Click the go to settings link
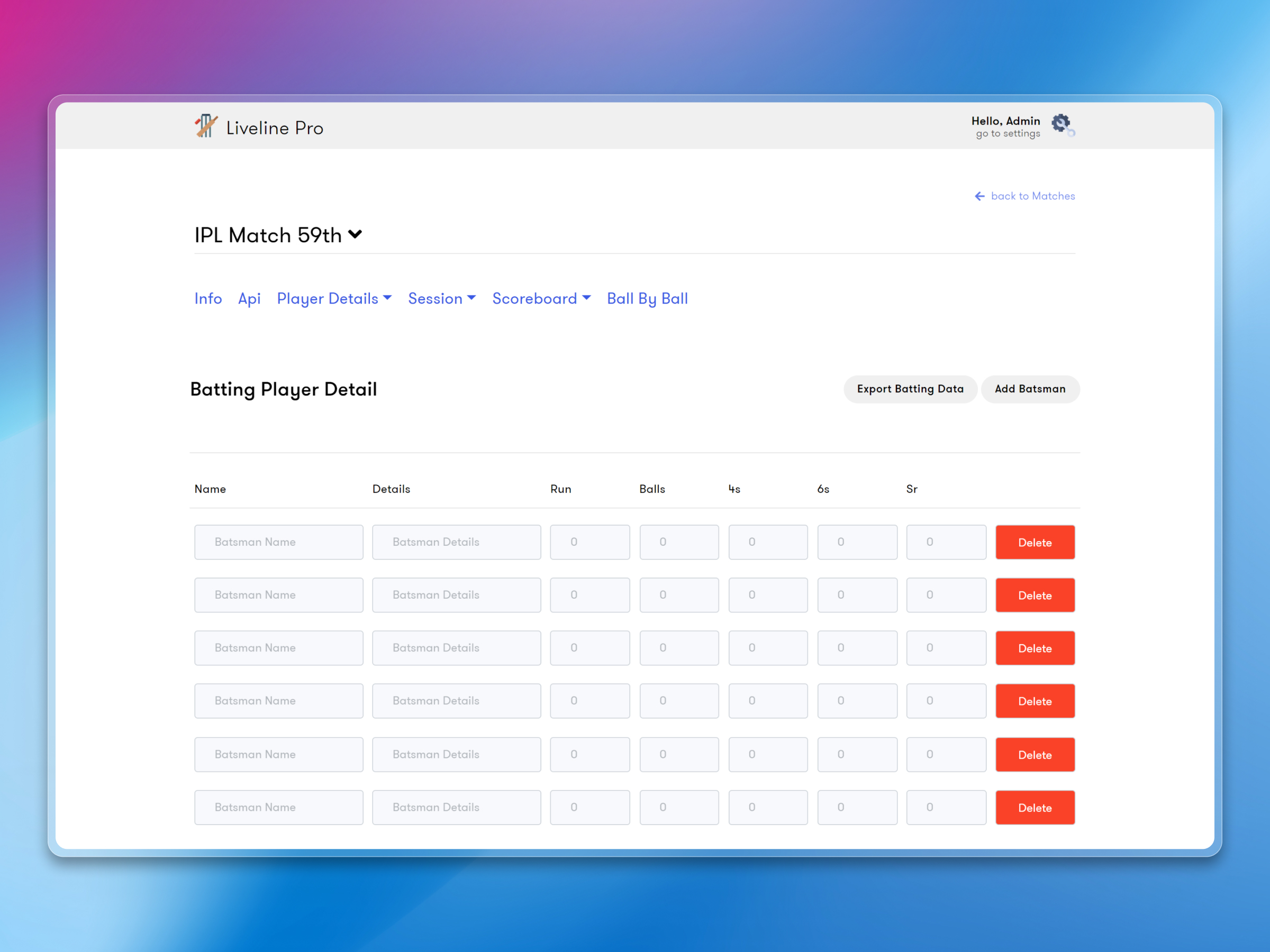 (1006, 133)
